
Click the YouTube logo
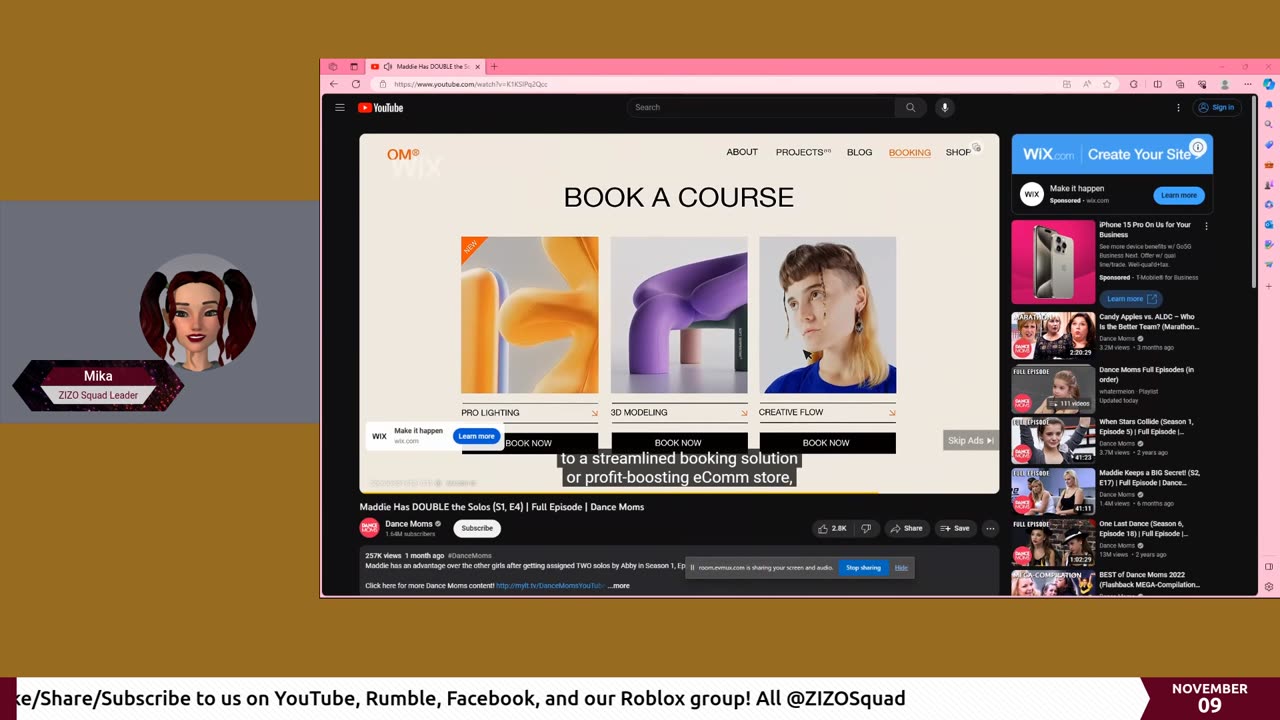click(x=381, y=107)
